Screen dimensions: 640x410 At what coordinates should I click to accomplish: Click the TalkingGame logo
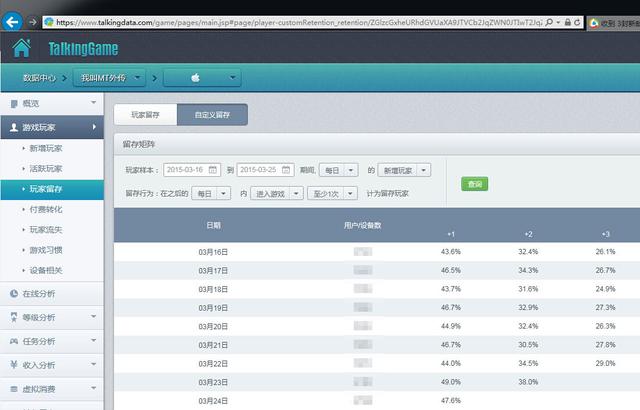click(x=83, y=49)
